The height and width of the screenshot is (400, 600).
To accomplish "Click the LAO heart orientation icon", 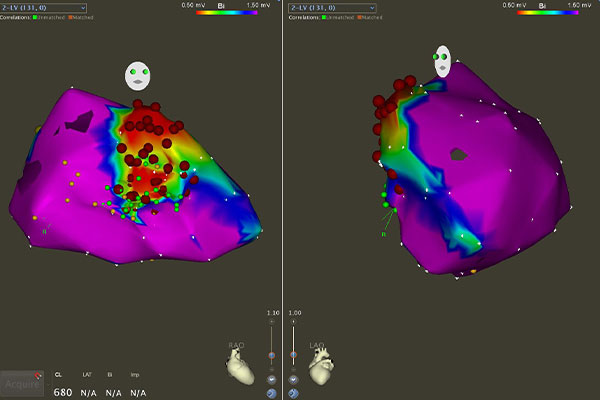I will coord(322,369).
